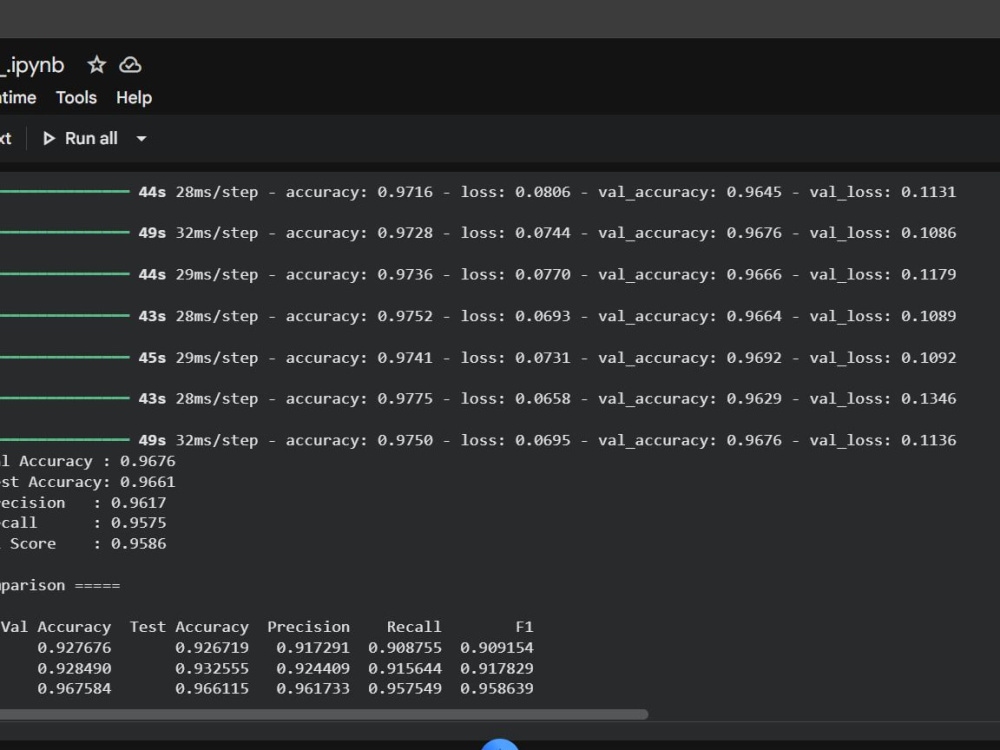
Task: Click val_loss value 0.1136
Action: tap(928, 440)
